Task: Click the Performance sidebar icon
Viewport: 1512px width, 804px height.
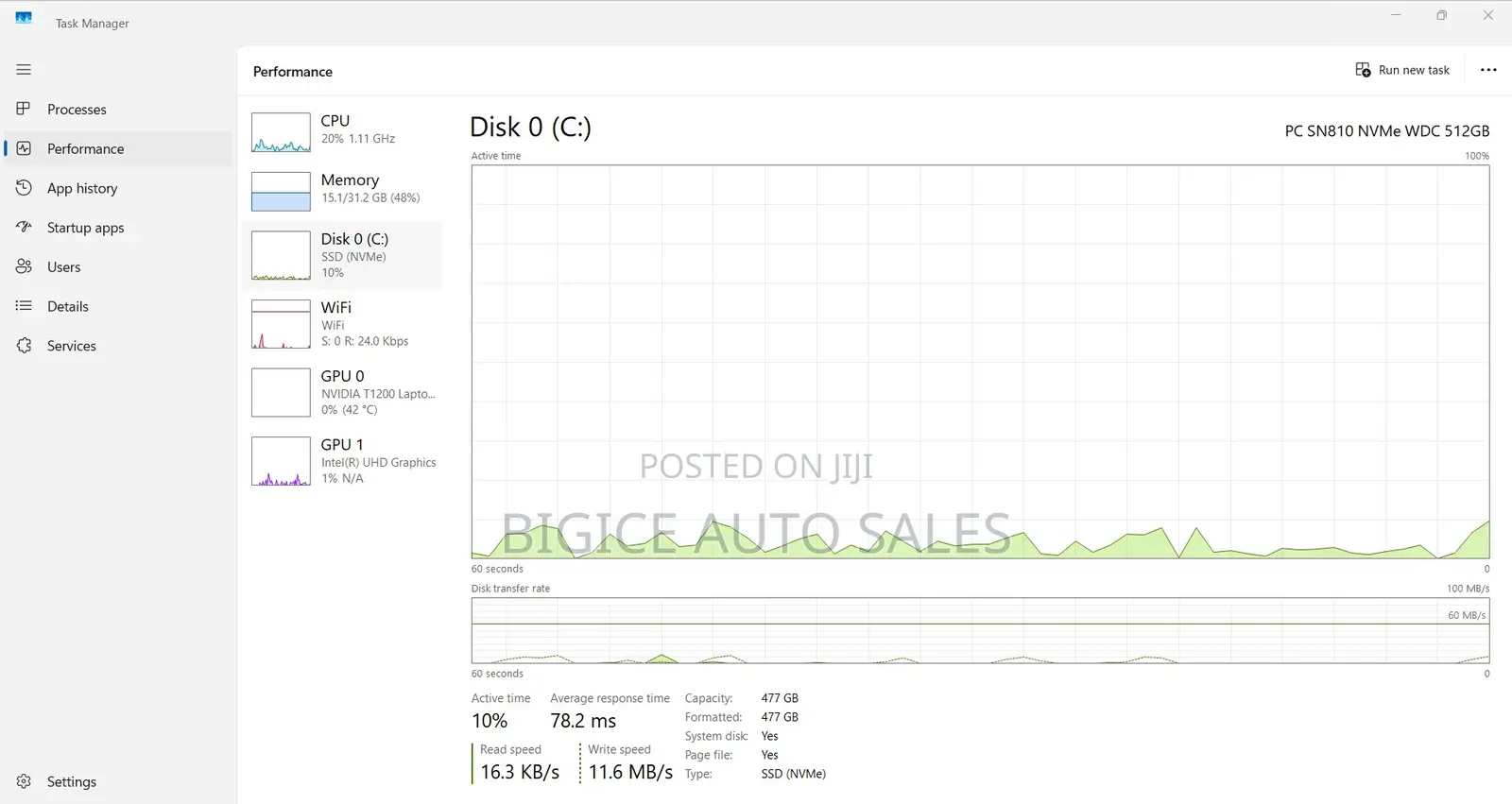Action: [x=24, y=148]
